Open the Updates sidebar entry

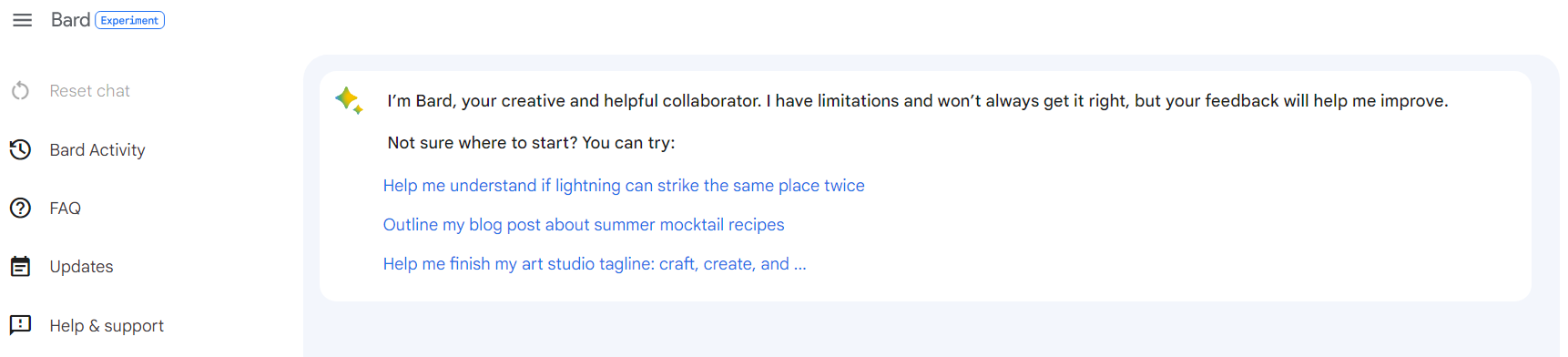tap(82, 267)
